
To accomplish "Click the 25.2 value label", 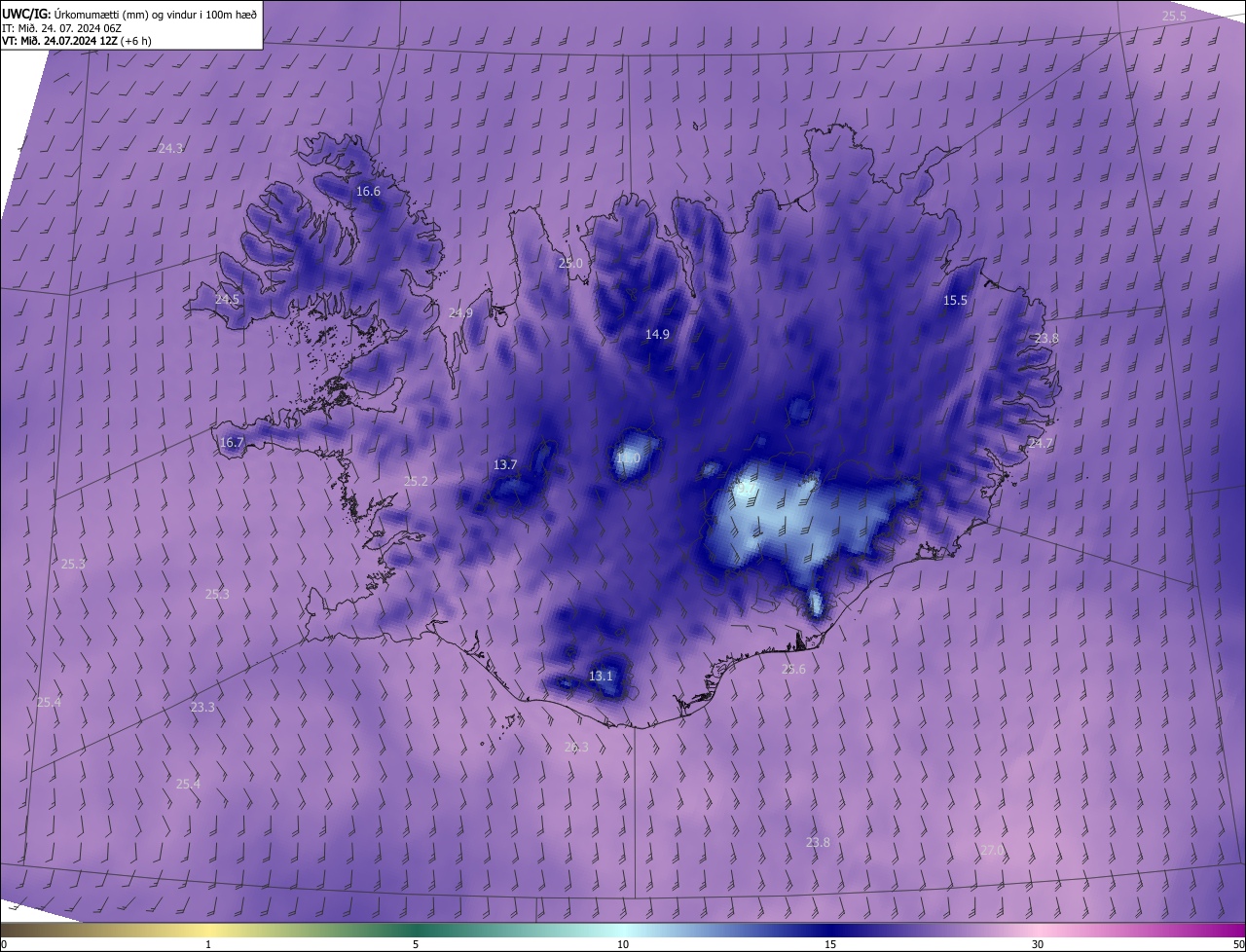I will (x=416, y=481).
